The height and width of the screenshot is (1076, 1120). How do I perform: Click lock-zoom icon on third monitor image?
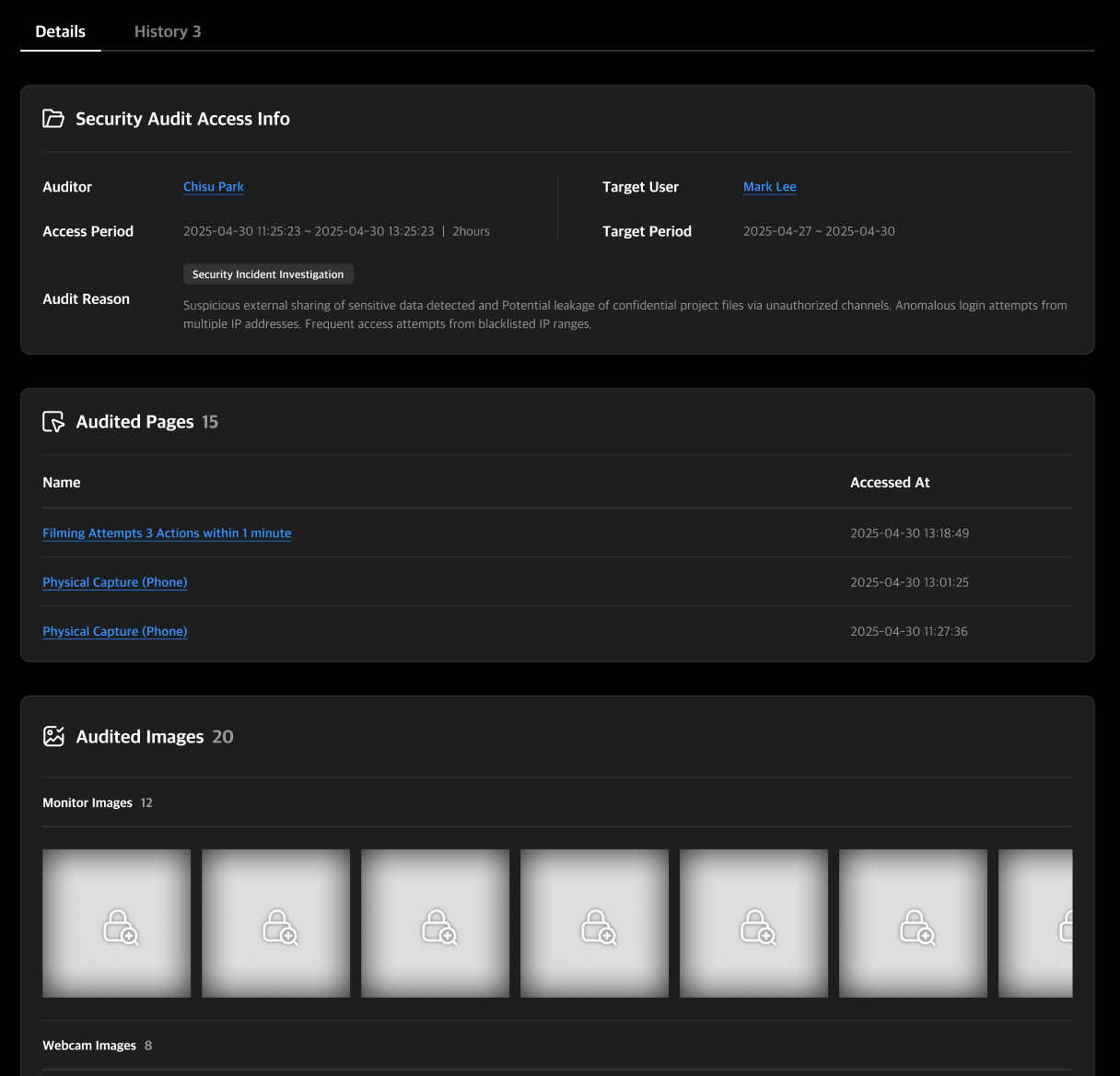pyautogui.click(x=438, y=927)
